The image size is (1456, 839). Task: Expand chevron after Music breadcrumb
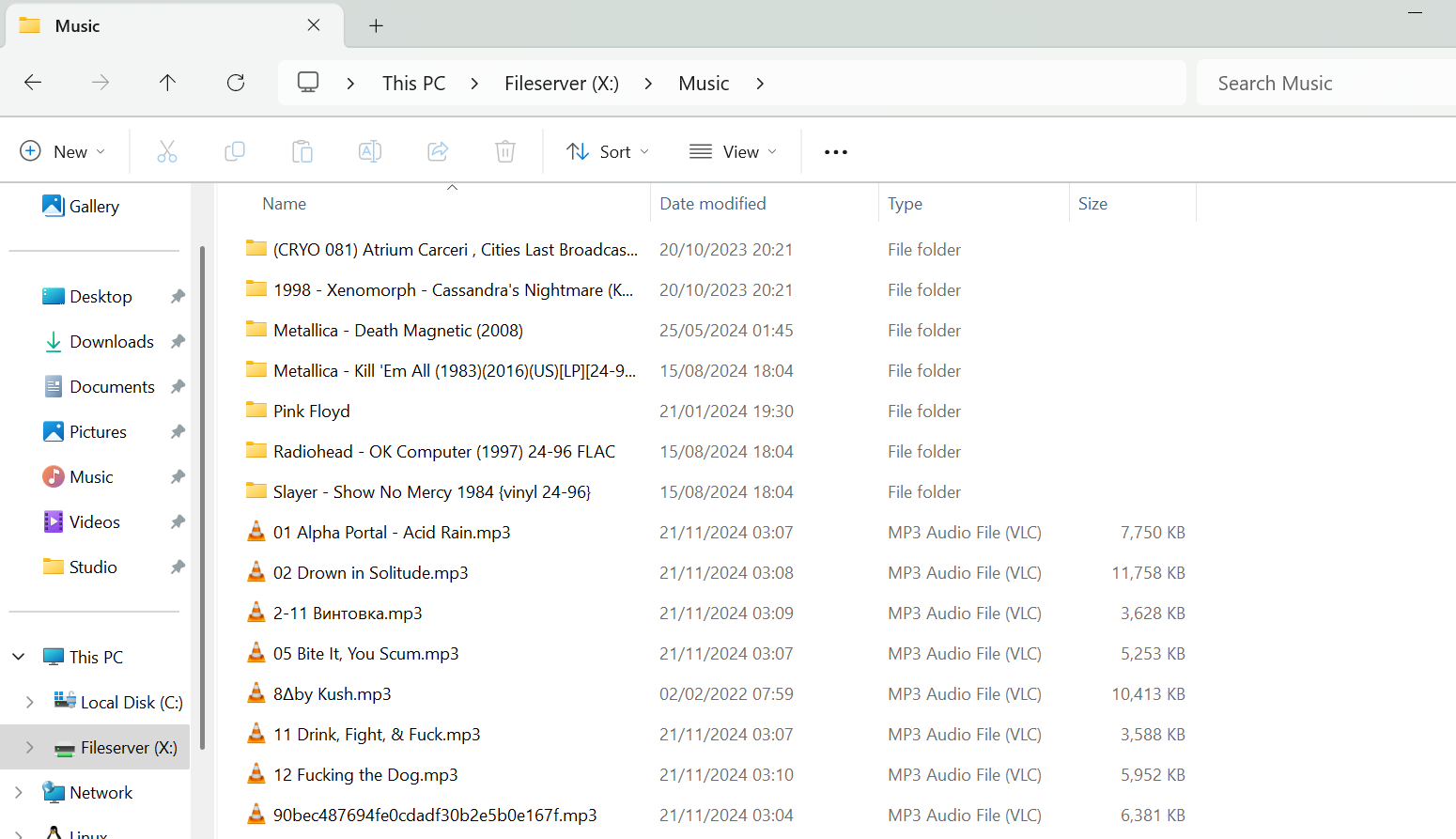click(x=760, y=84)
